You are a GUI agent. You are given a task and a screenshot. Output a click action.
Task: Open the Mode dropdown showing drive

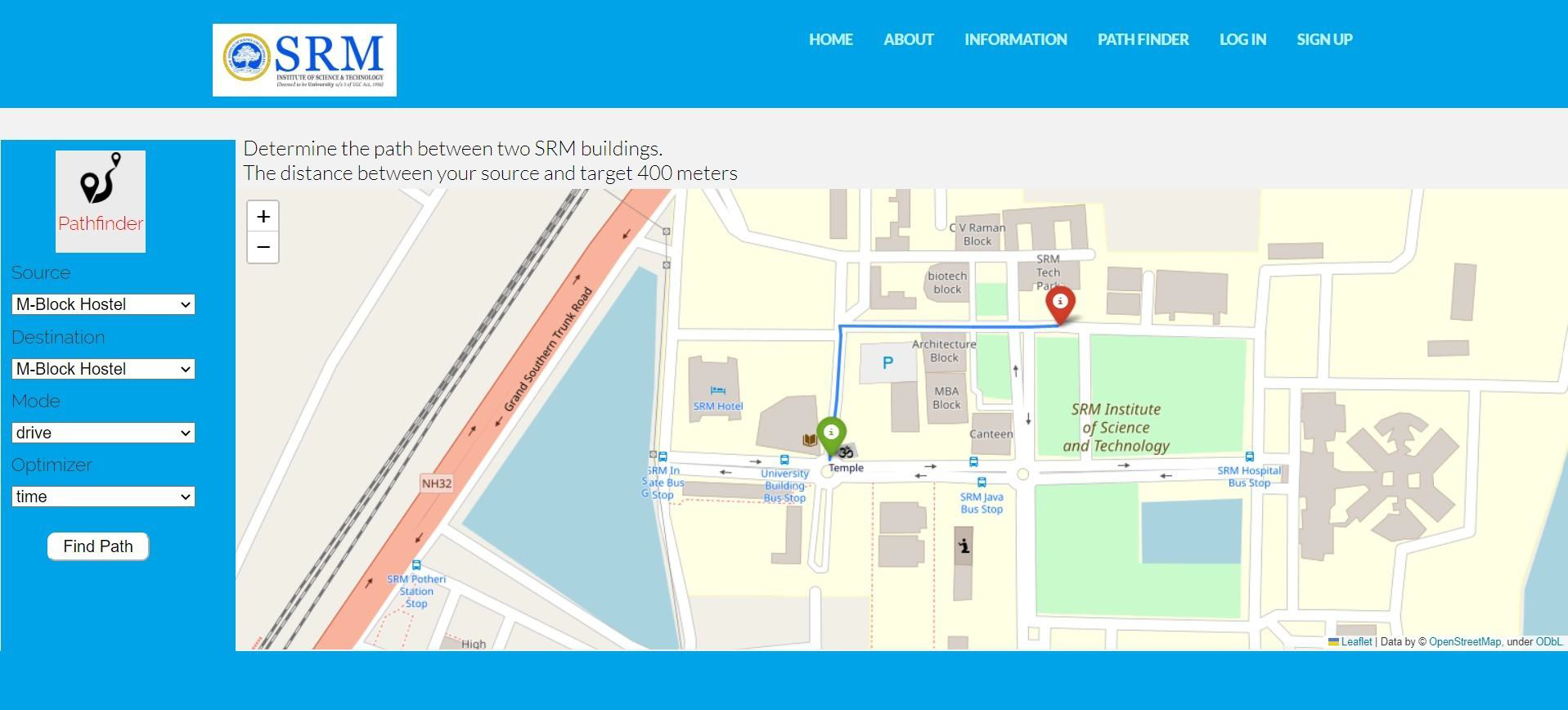(x=103, y=433)
